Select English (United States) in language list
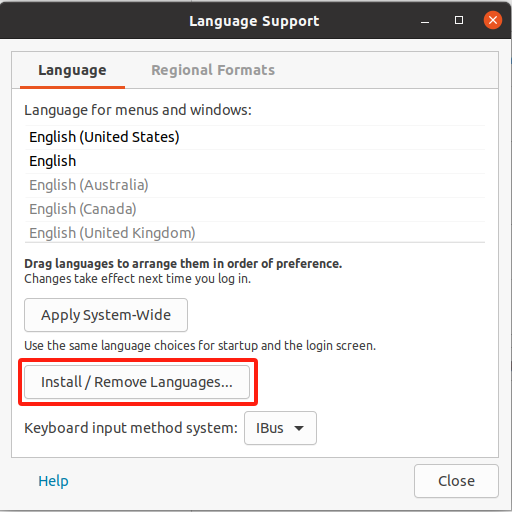The width and height of the screenshot is (512, 512). [x=255, y=137]
